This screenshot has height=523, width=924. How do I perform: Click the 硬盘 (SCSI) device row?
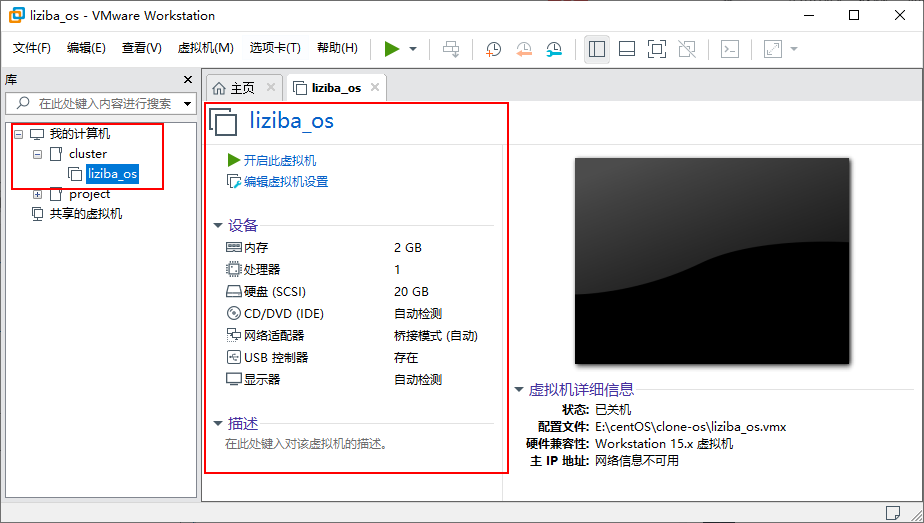pyautogui.click(x=359, y=292)
